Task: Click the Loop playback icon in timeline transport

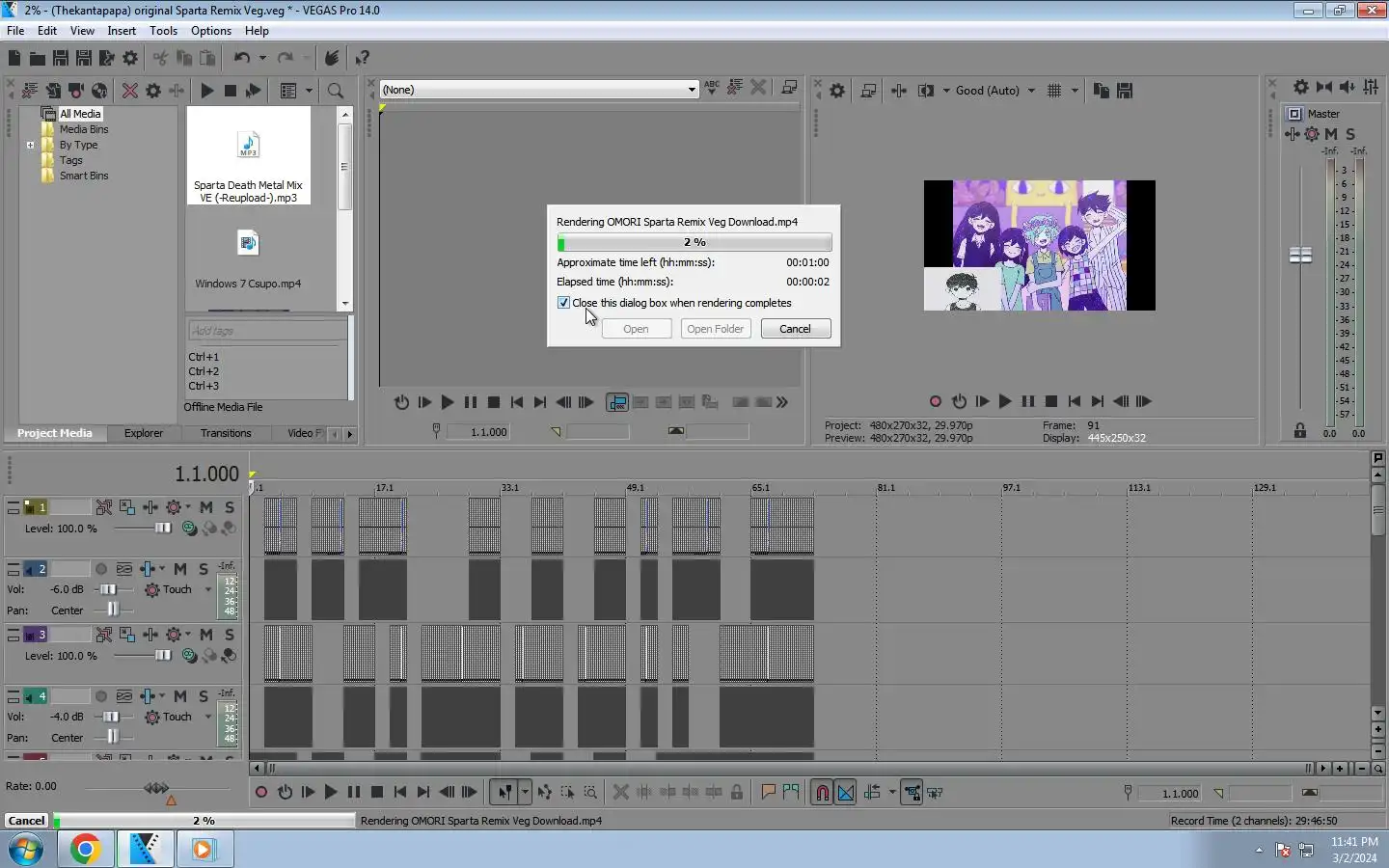Action: (285, 792)
